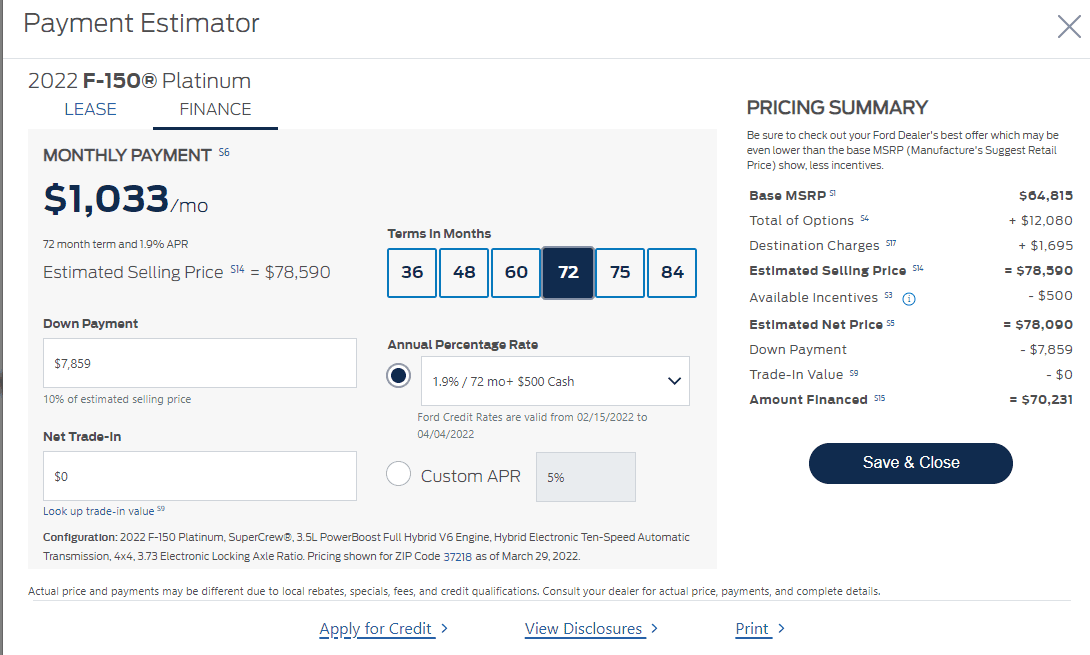Select the 60 month term
This screenshot has height=655, width=1090.
coord(515,272)
